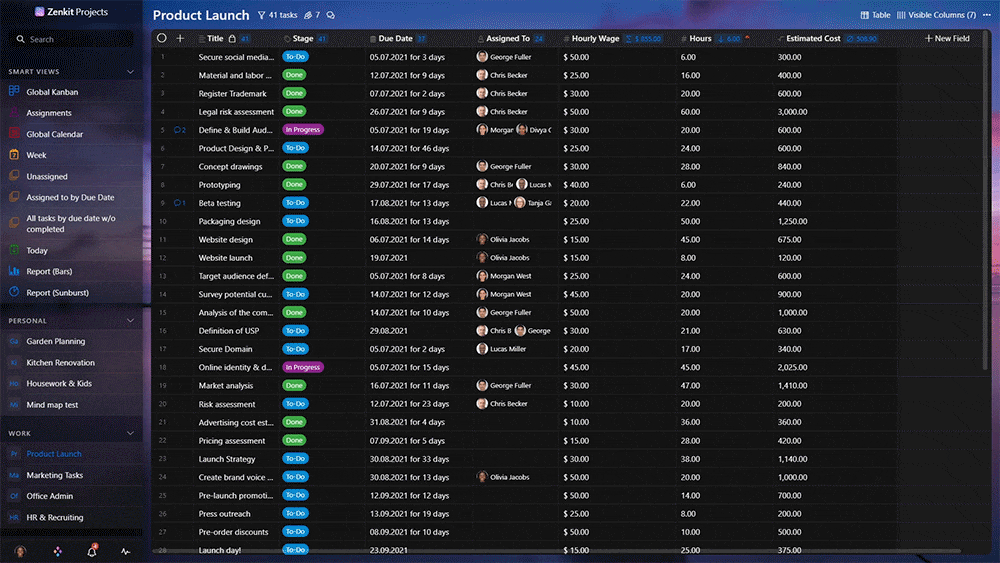Collapse the Work section chevron

[x=130, y=434]
